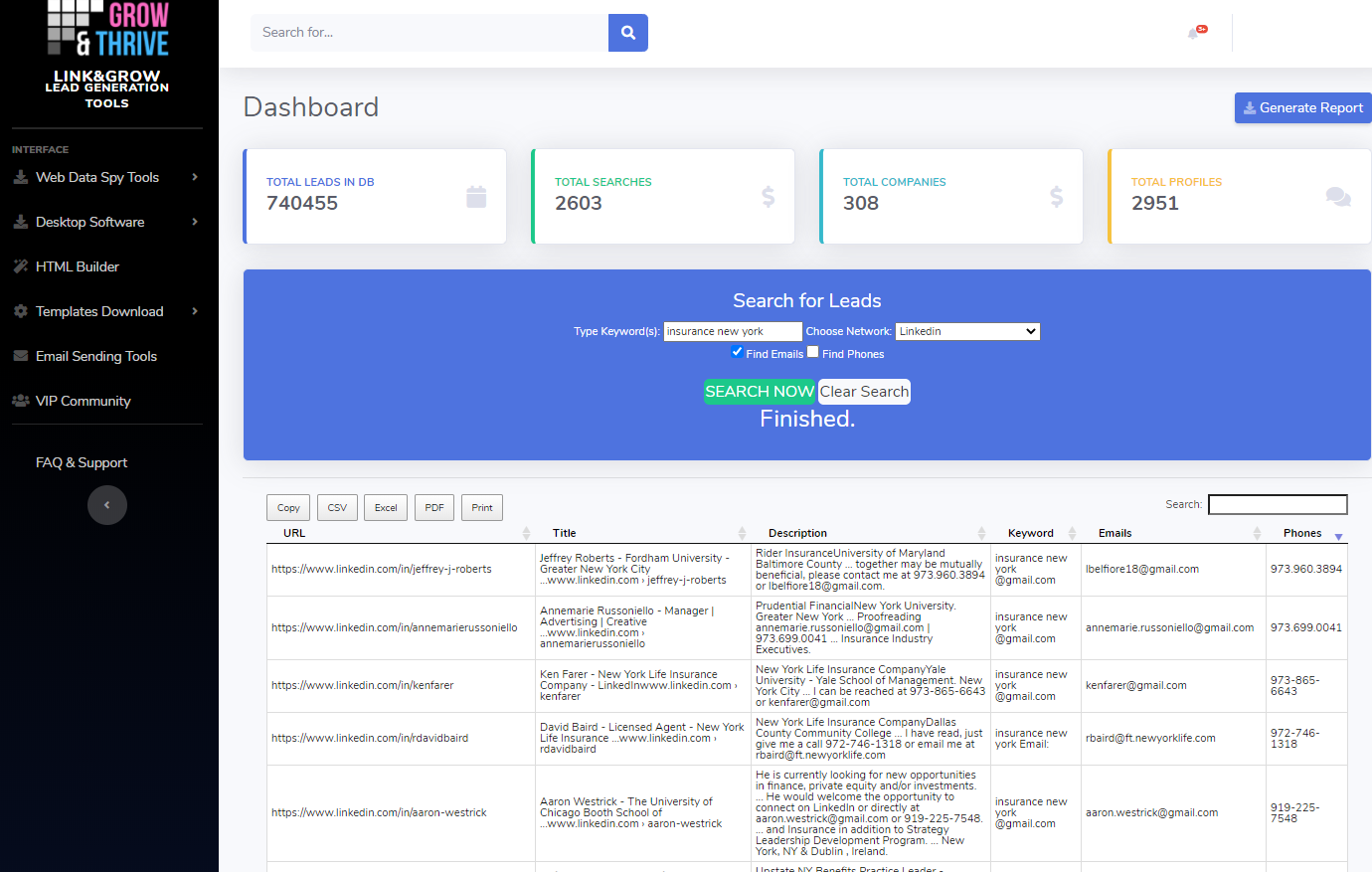This screenshot has height=872, width=1372.
Task: Enable the Find Phones checkbox
Action: (813, 352)
